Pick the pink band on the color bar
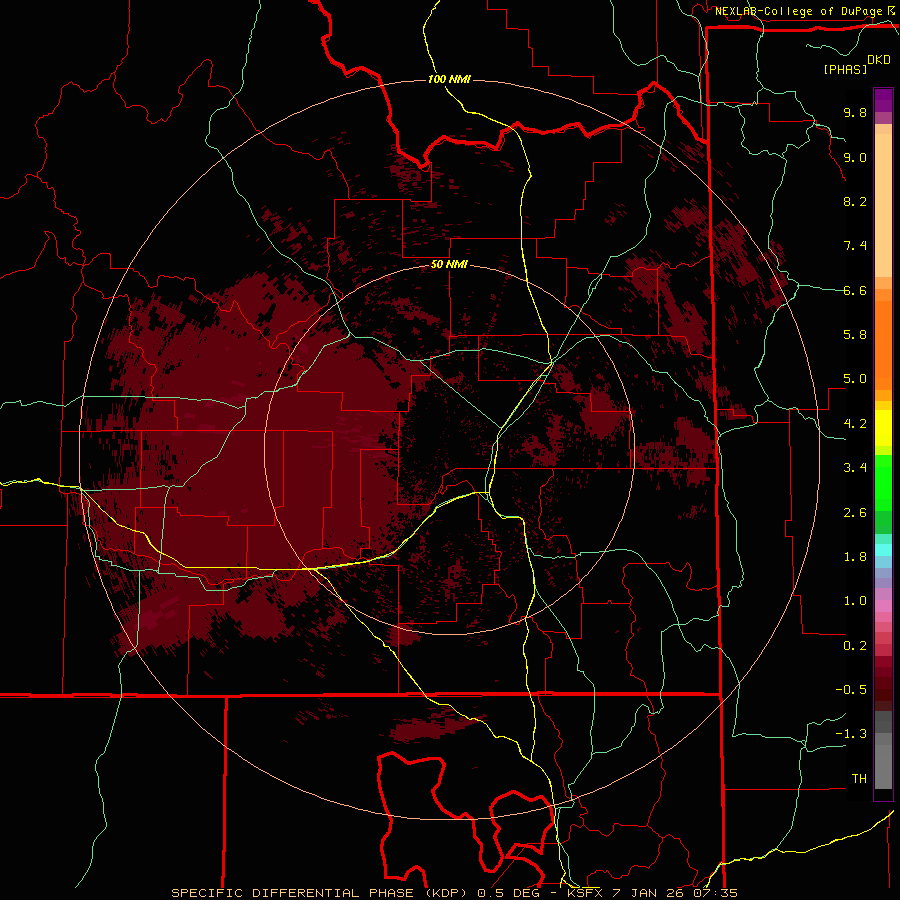The image size is (900, 900). click(883, 606)
